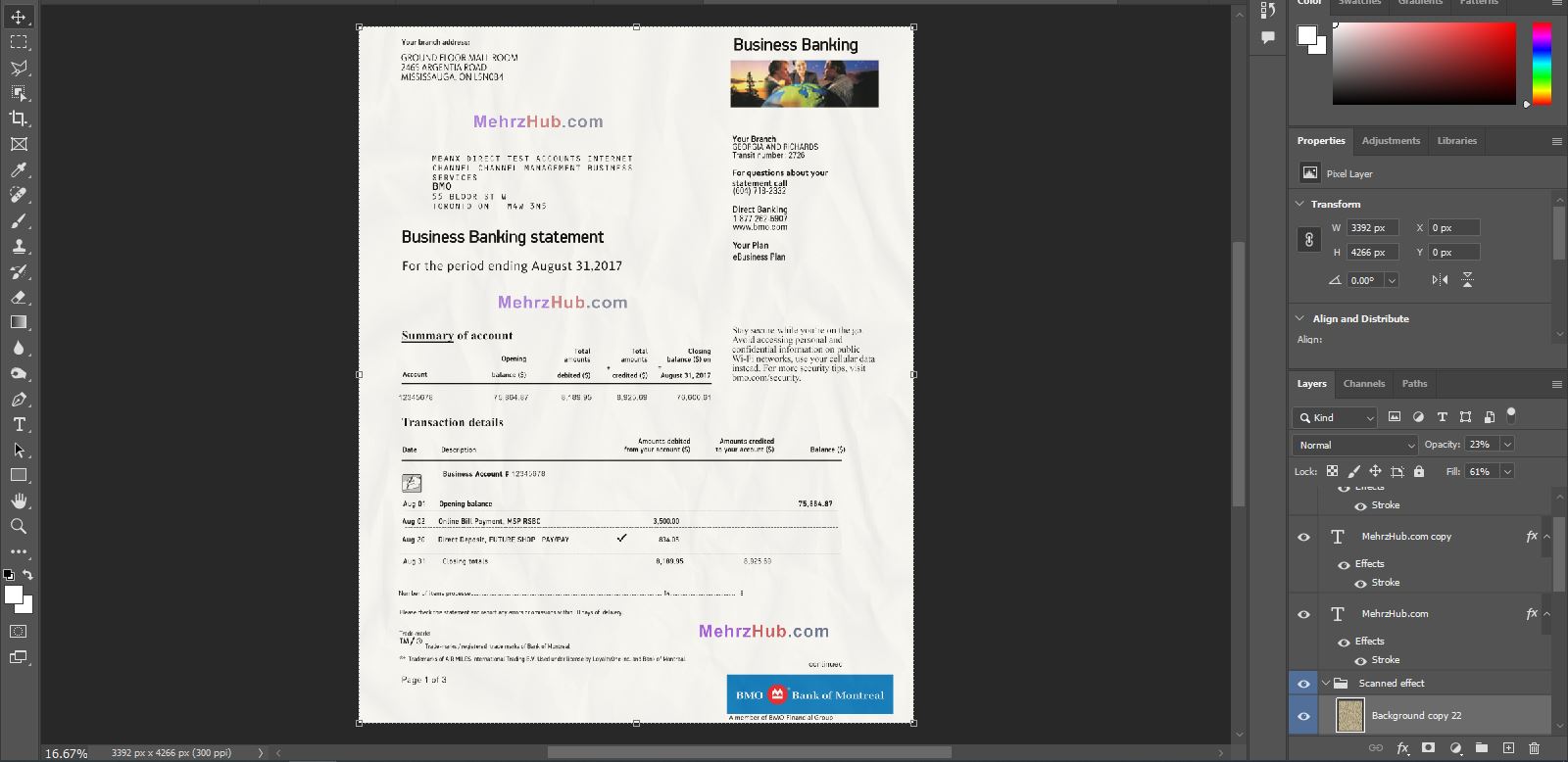Hide the Background copy 22 layer
The height and width of the screenshot is (762, 1568).
tap(1303, 716)
